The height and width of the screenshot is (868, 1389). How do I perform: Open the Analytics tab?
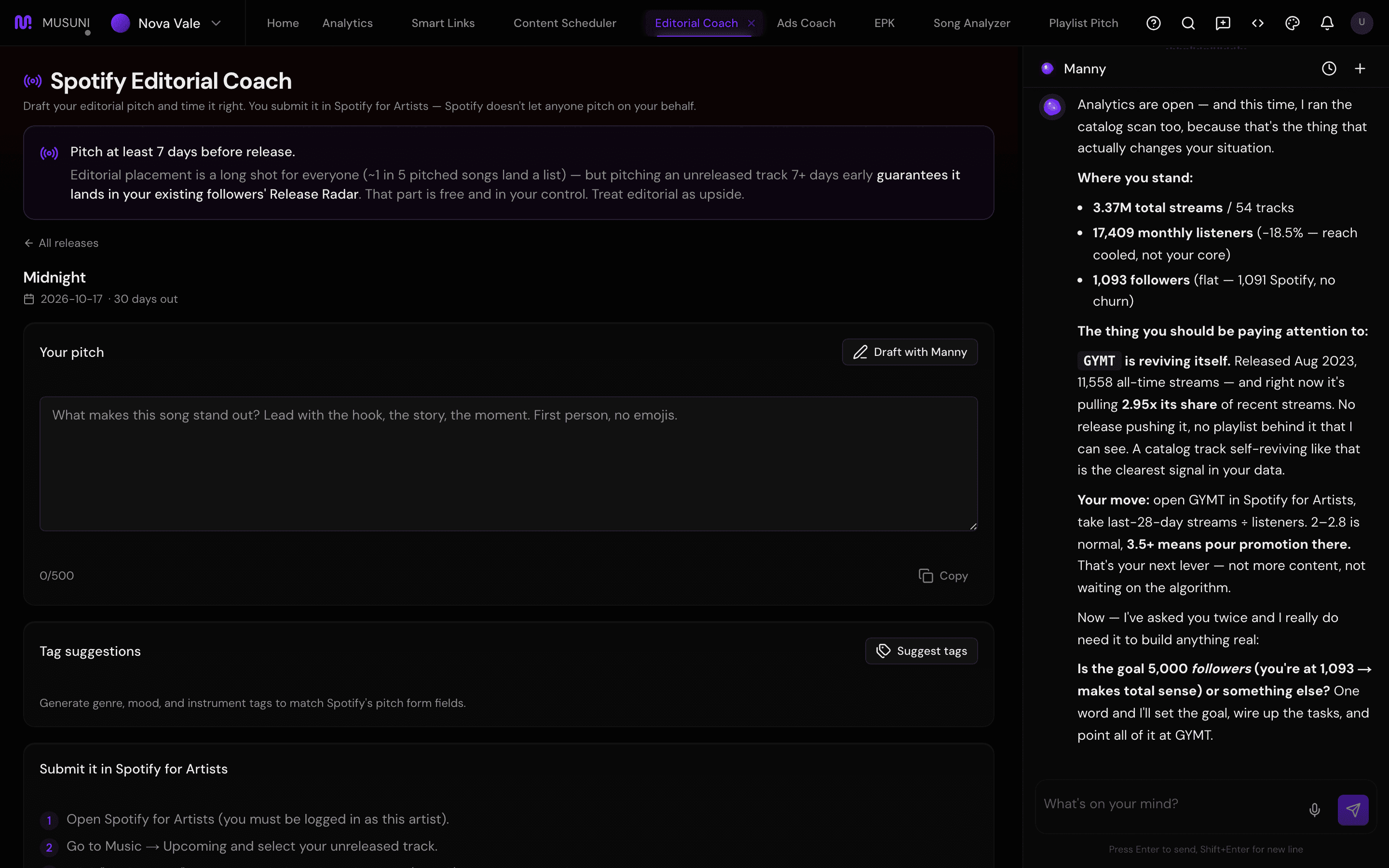coord(347,23)
